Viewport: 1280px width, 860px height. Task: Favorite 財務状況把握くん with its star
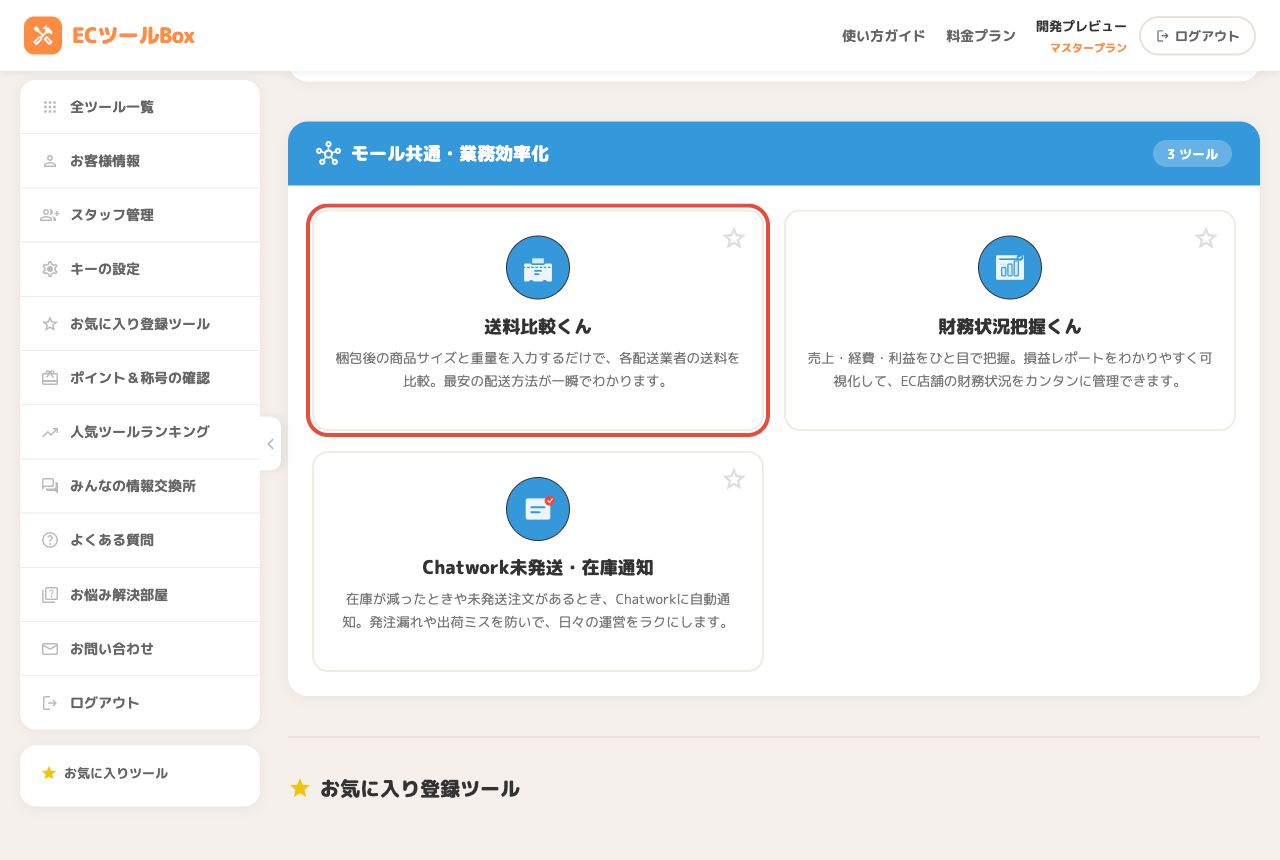[x=1206, y=238]
